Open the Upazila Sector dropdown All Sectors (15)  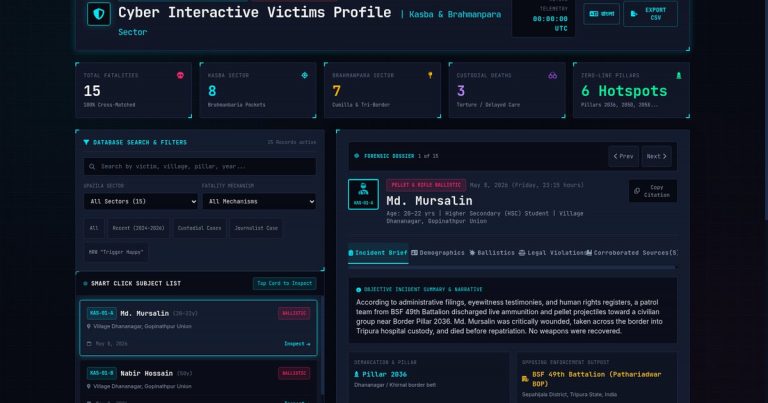tap(141, 201)
